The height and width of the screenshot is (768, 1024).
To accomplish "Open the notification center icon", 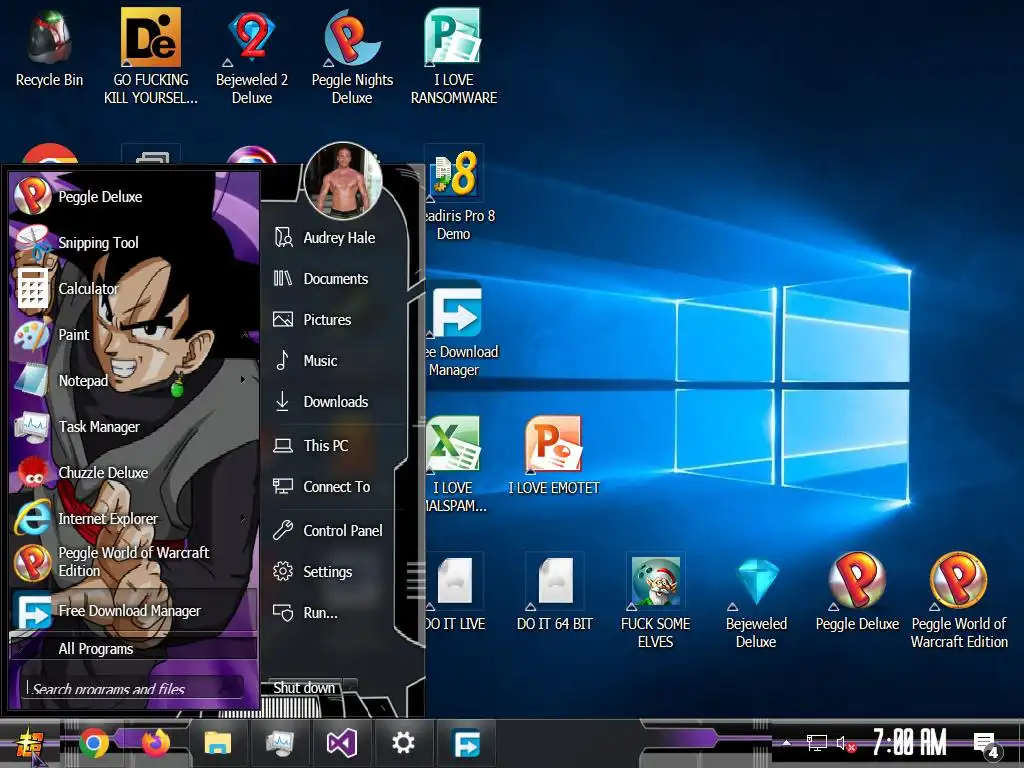I will tap(985, 744).
